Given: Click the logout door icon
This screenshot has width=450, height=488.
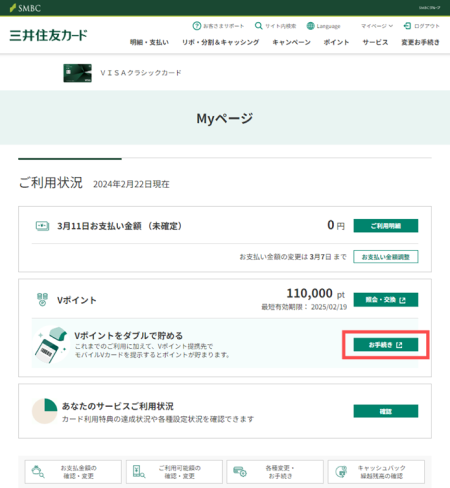Looking at the screenshot, I should 407,26.
